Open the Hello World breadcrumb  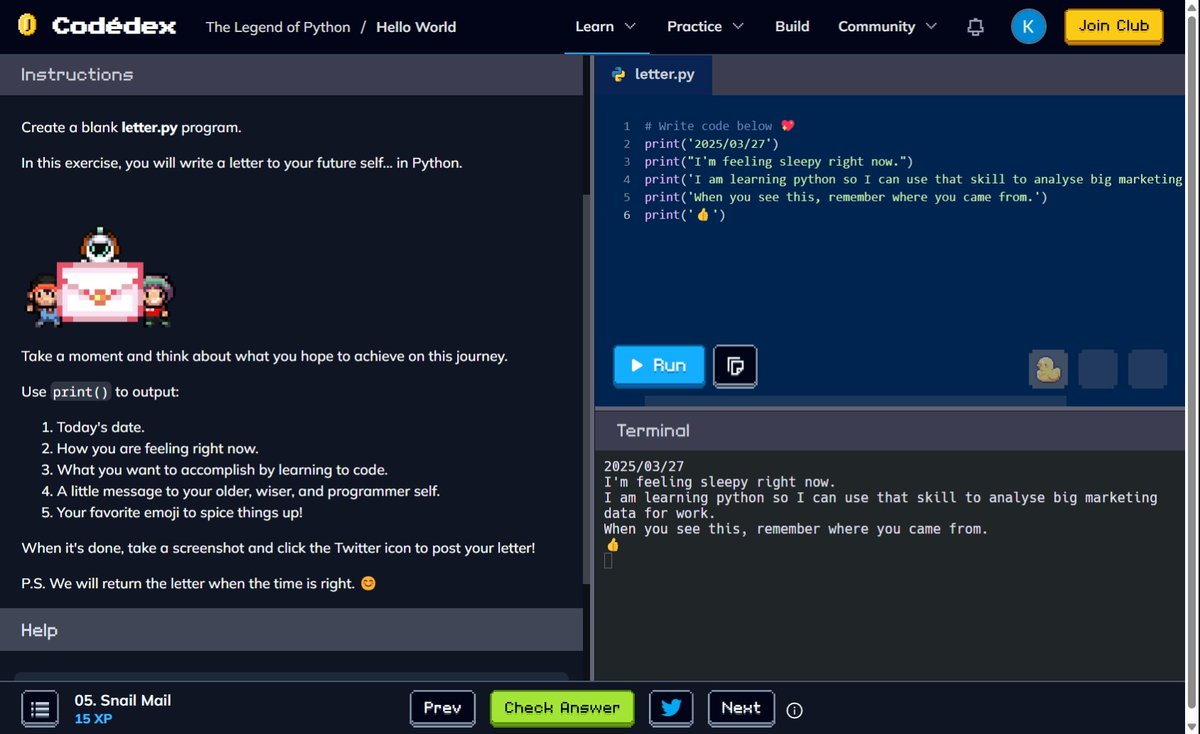point(416,27)
